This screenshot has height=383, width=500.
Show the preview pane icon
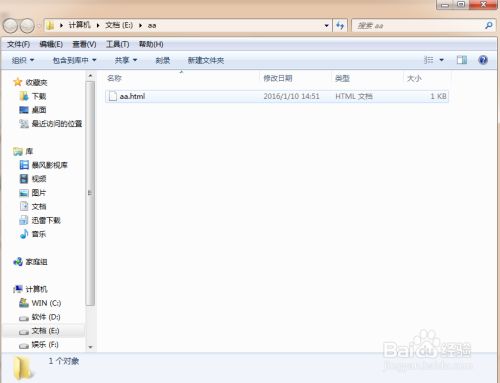462,60
